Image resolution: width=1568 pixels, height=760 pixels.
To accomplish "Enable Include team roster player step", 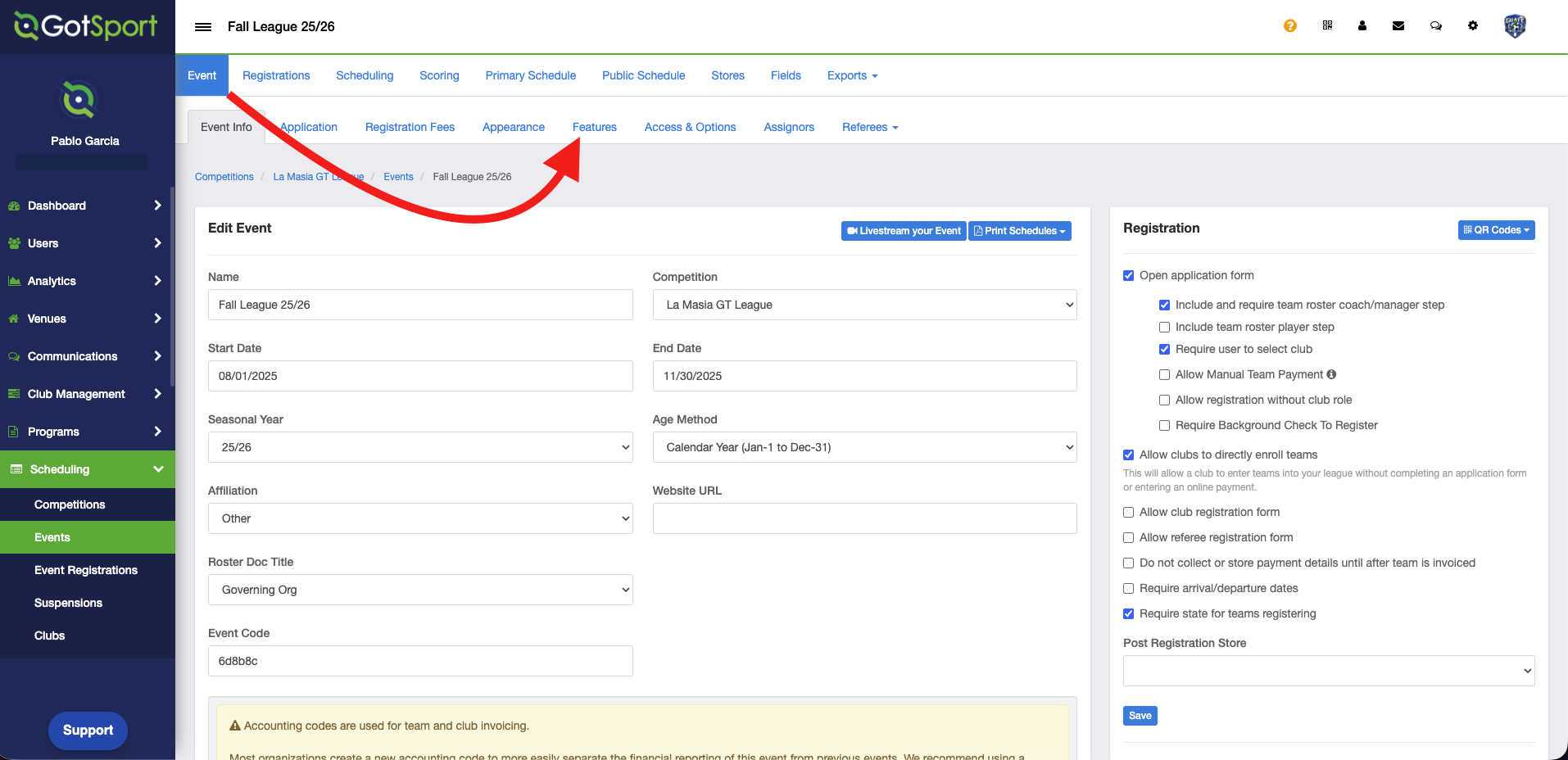I will 1164,327.
